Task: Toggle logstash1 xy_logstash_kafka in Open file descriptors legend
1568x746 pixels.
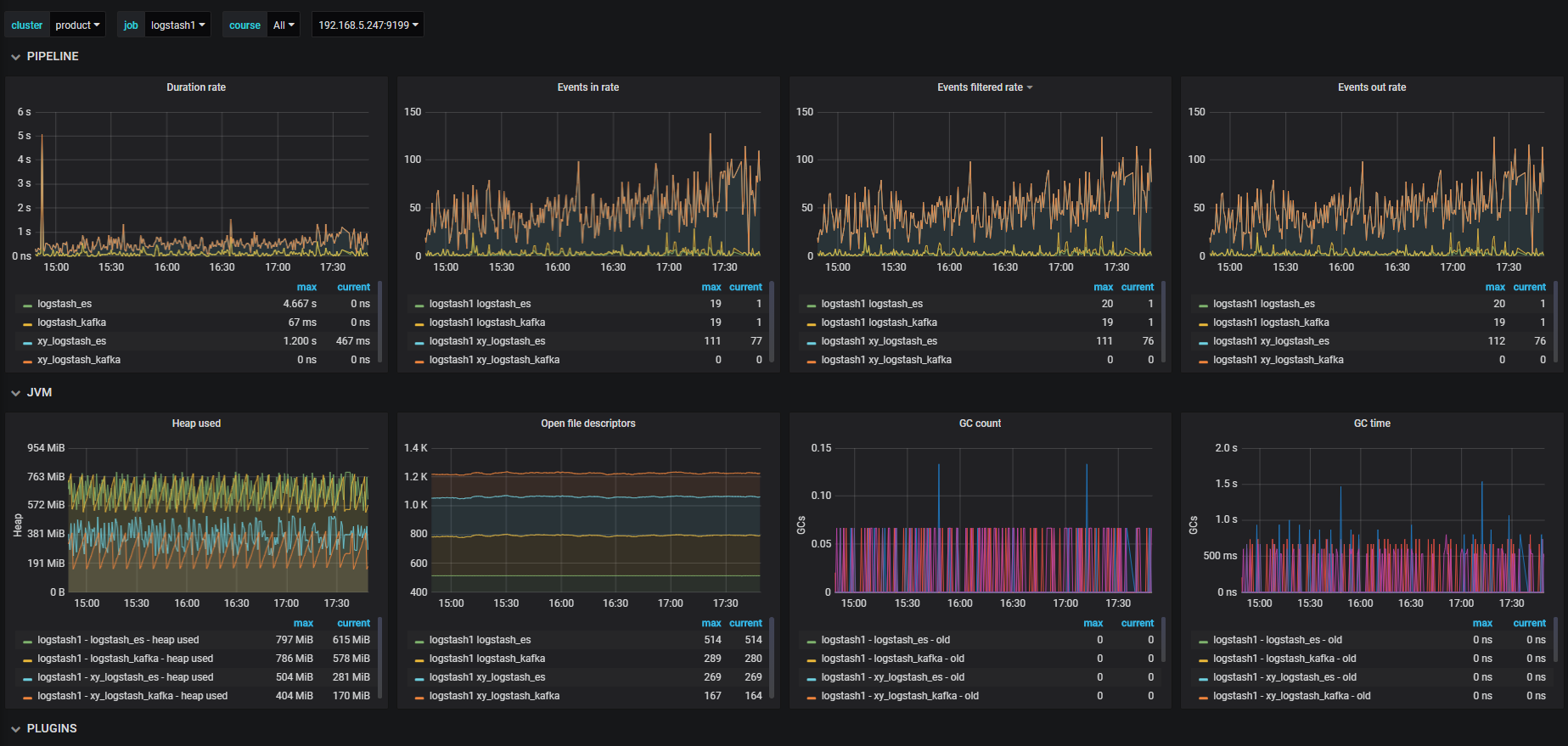Action: coord(494,696)
